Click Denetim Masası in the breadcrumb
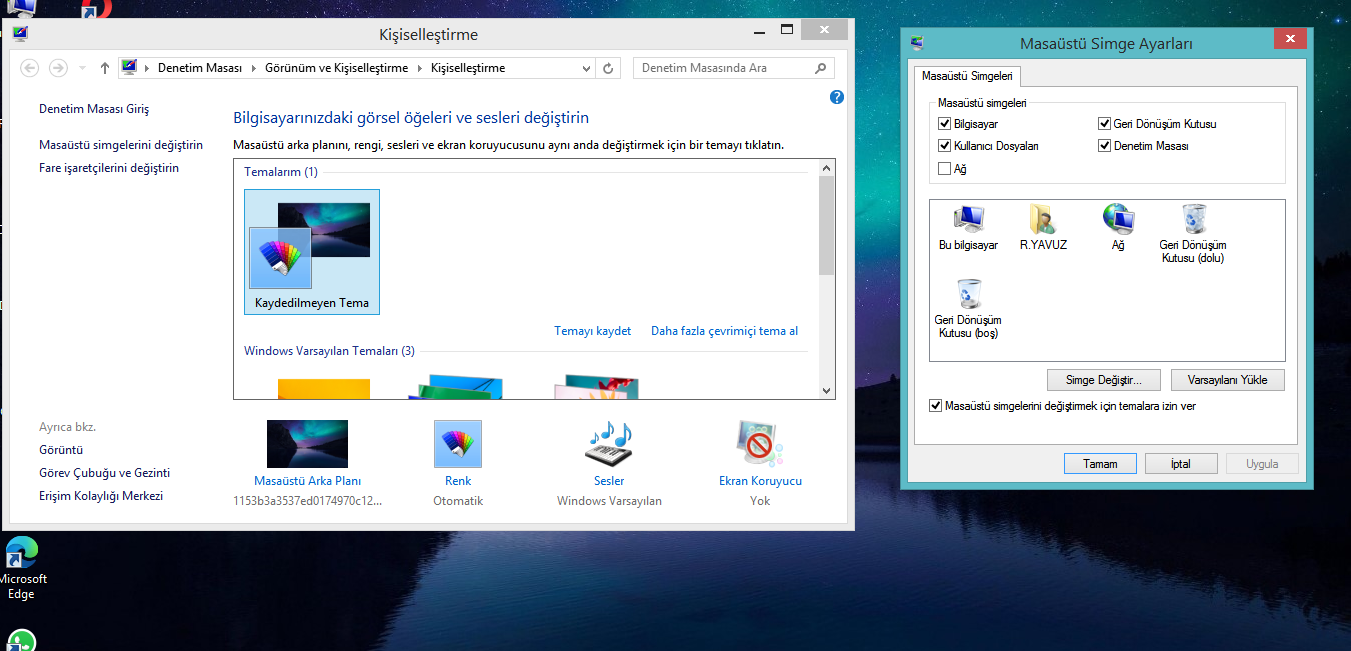Viewport: 1351px width, 651px height. point(200,68)
